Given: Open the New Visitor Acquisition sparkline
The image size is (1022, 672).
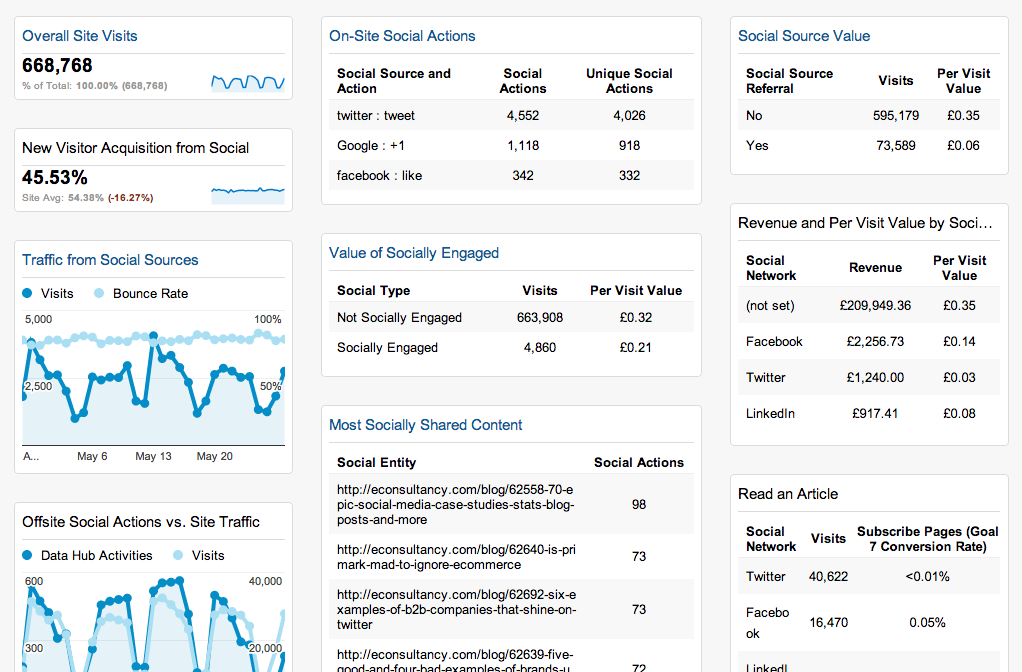Looking at the screenshot, I should coord(248,190).
